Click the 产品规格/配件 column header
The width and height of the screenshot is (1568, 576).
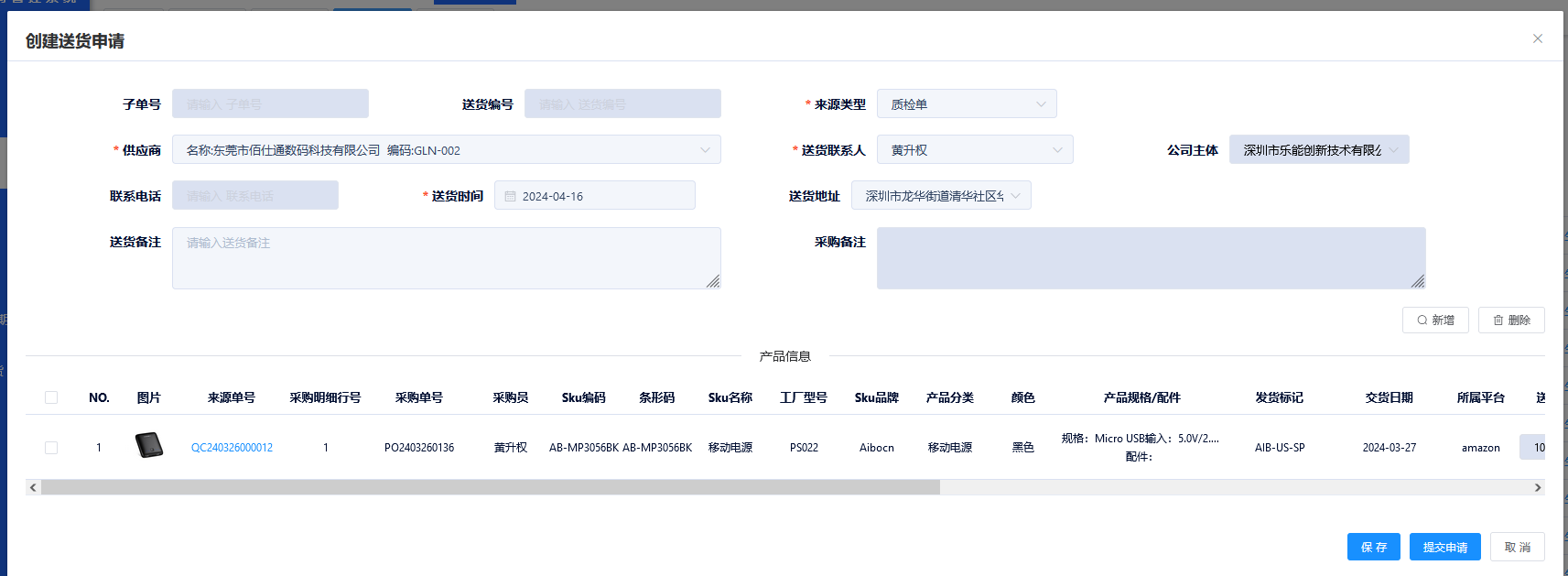pyautogui.click(x=1142, y=397)
